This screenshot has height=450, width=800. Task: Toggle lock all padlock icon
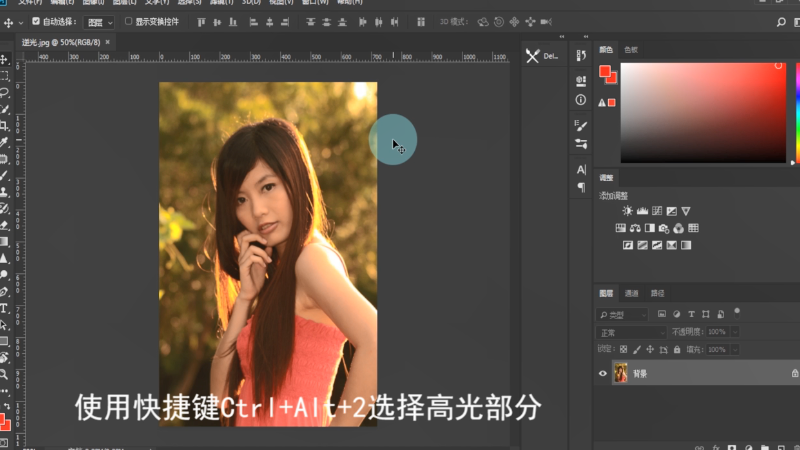677,349
